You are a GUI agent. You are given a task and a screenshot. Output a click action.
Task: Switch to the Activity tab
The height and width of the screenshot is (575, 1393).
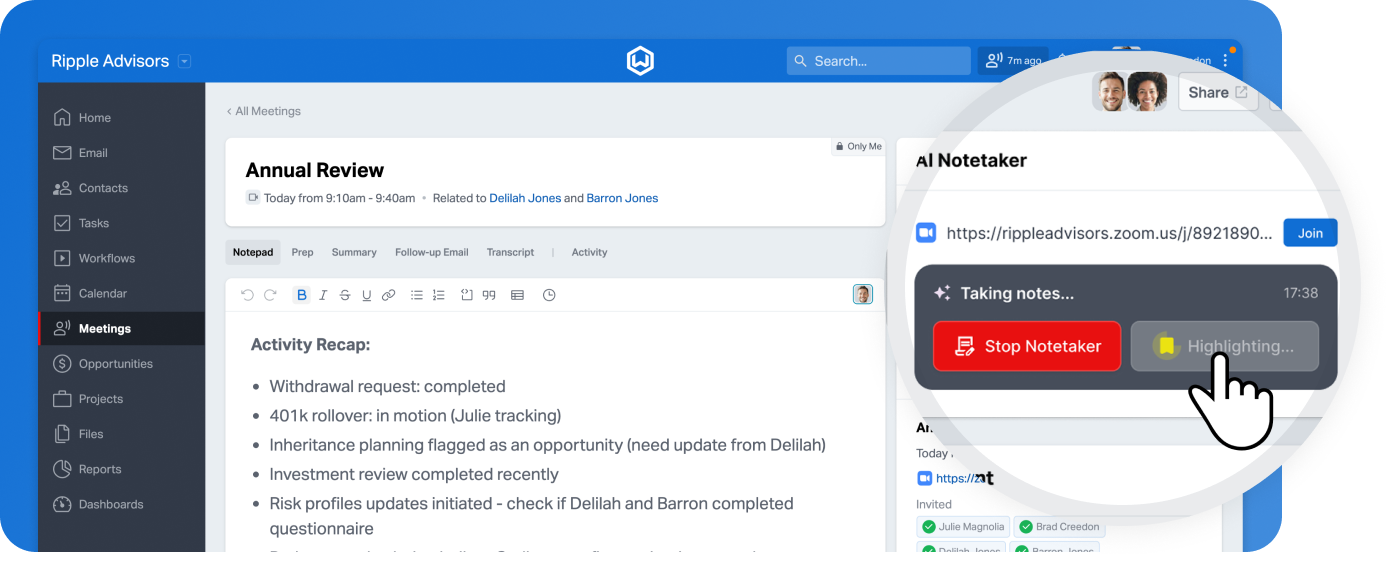[x=589, y=252]
